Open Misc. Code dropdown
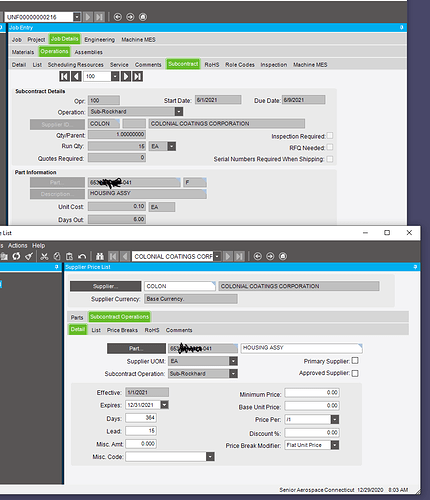 pyautogui.click(x=210, y=457)
